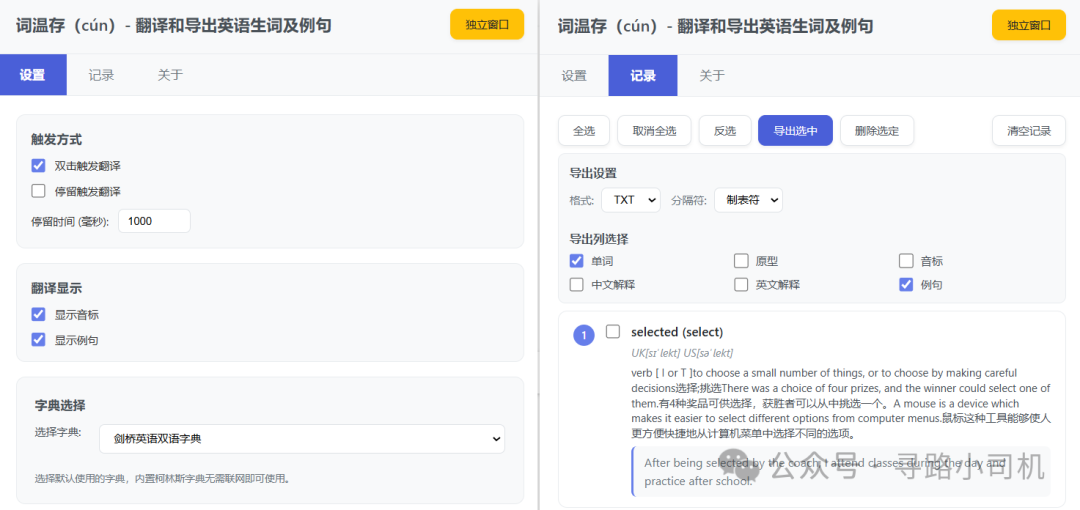Screen dimensions: 1080x510
Task: Toggle 停留触发翻译 checkbox
Action: (39, 191)
